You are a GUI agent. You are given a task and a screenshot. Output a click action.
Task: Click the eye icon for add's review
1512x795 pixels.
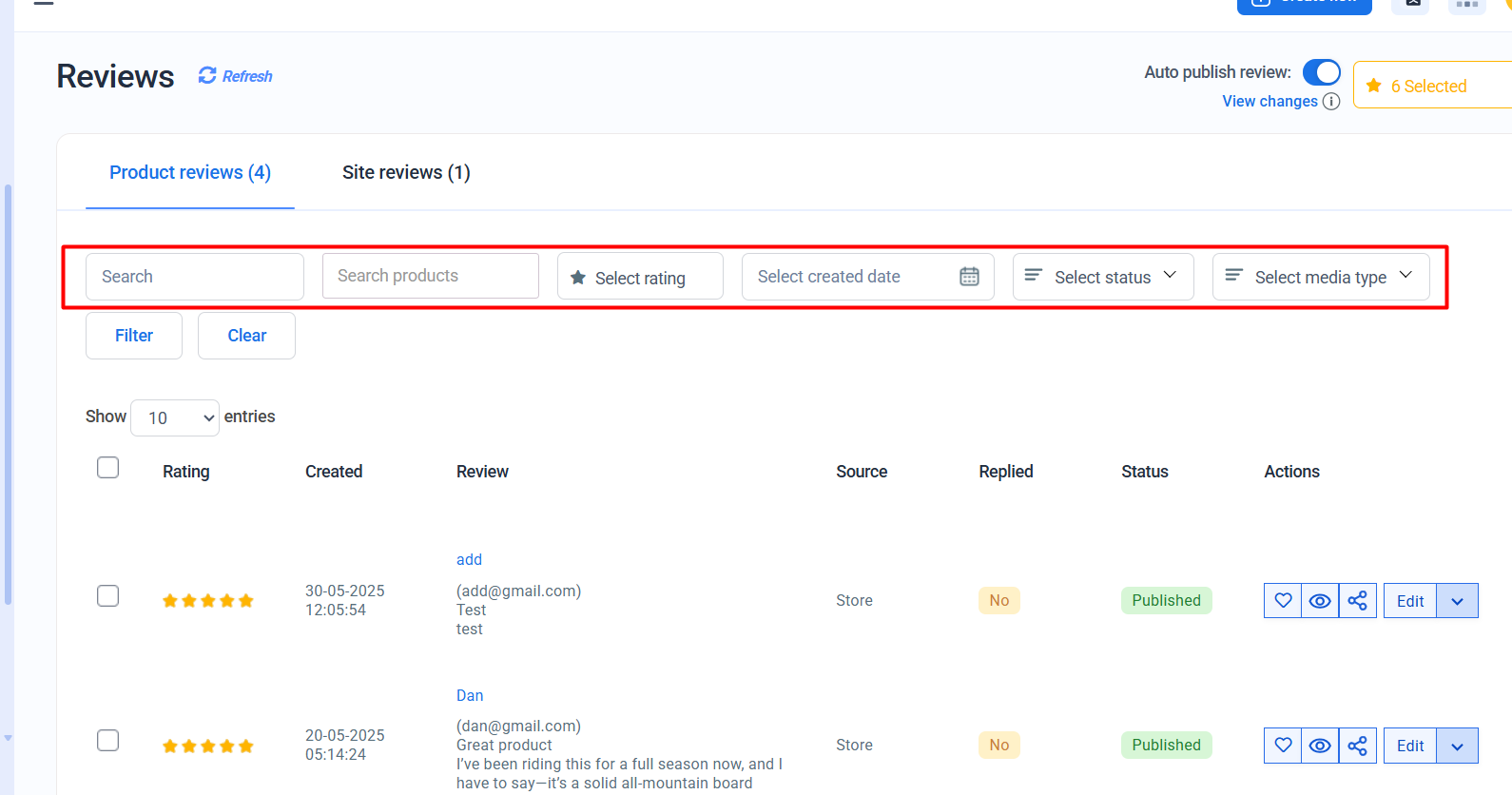tap(1320, 601)
